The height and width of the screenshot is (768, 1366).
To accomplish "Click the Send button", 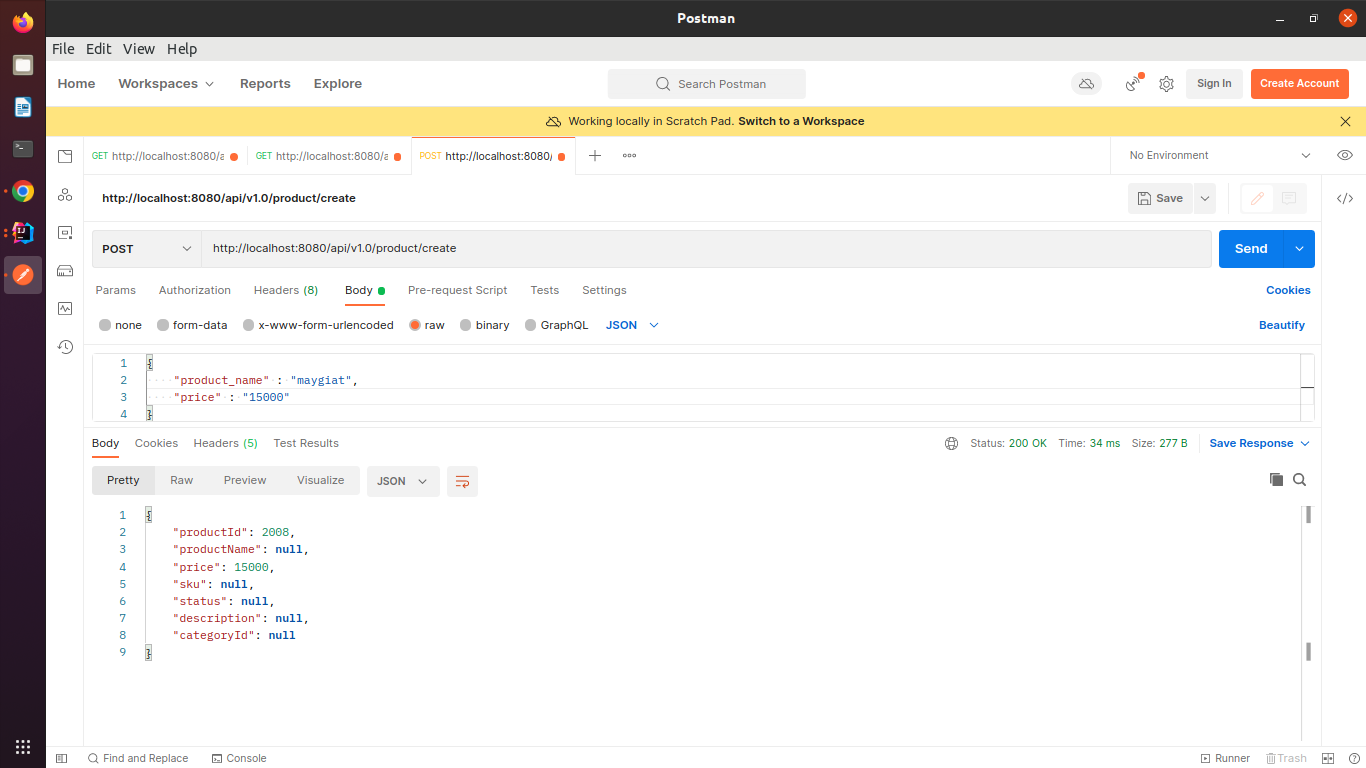I will coord(1251,249).
